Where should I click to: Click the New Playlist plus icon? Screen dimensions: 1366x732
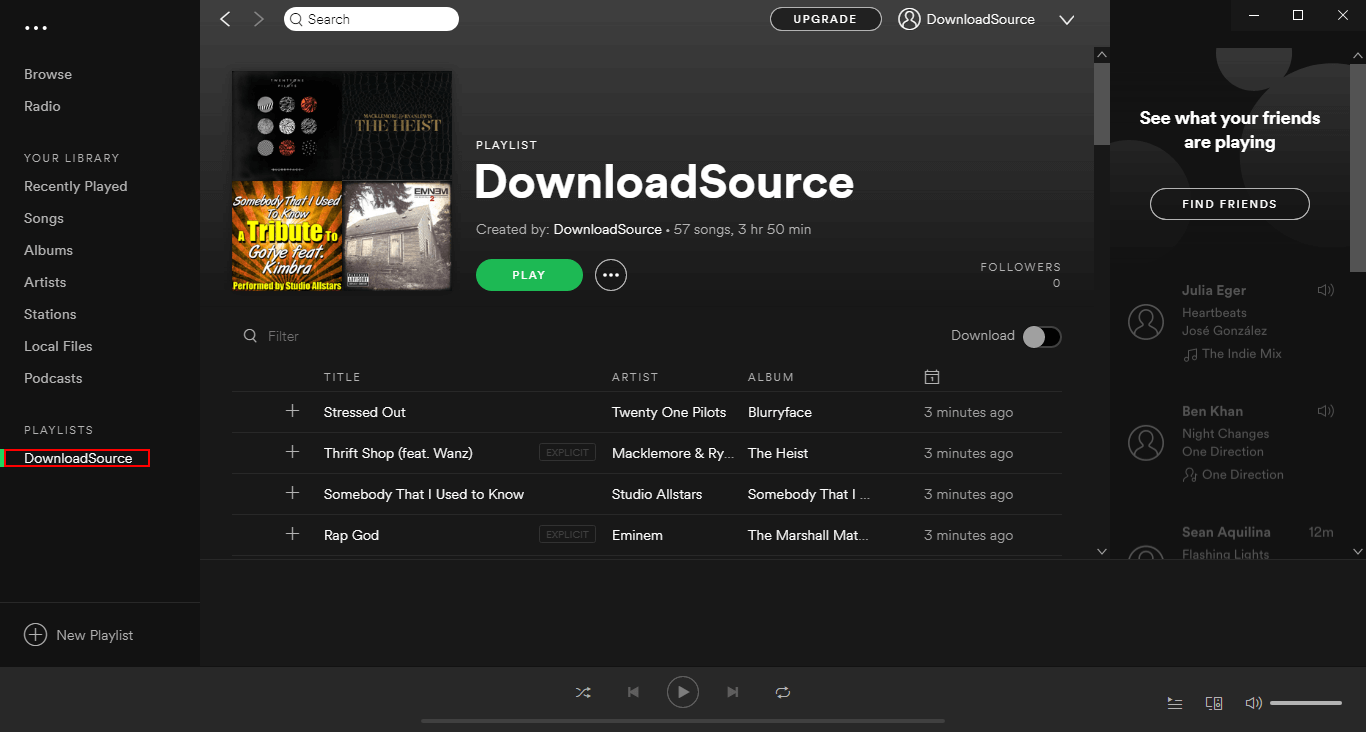(35, 635)
